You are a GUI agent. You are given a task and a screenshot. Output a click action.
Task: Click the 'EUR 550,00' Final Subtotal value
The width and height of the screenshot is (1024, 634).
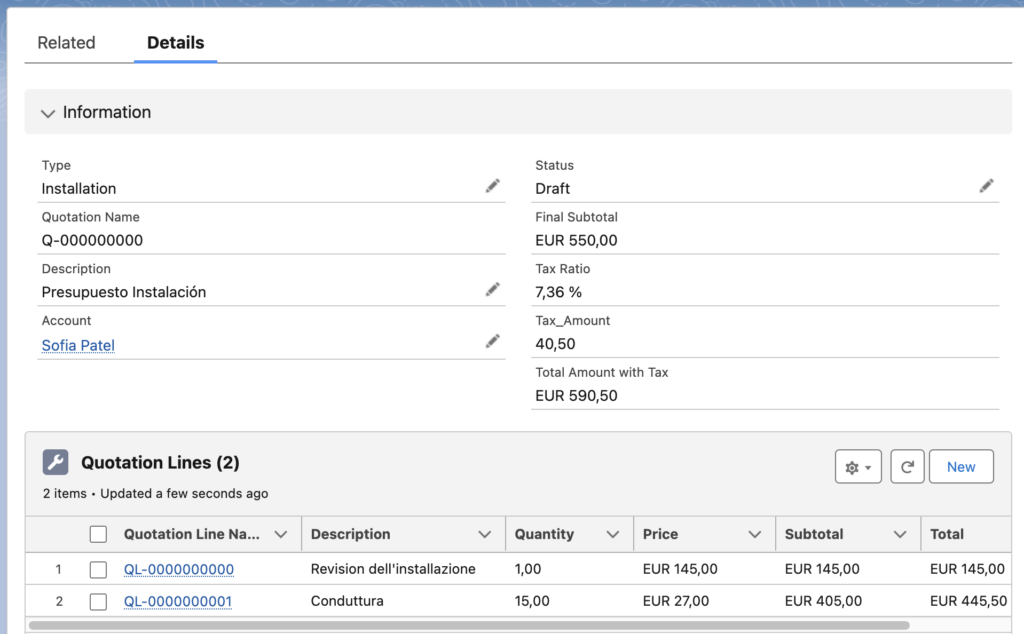[x=576, y=240]
